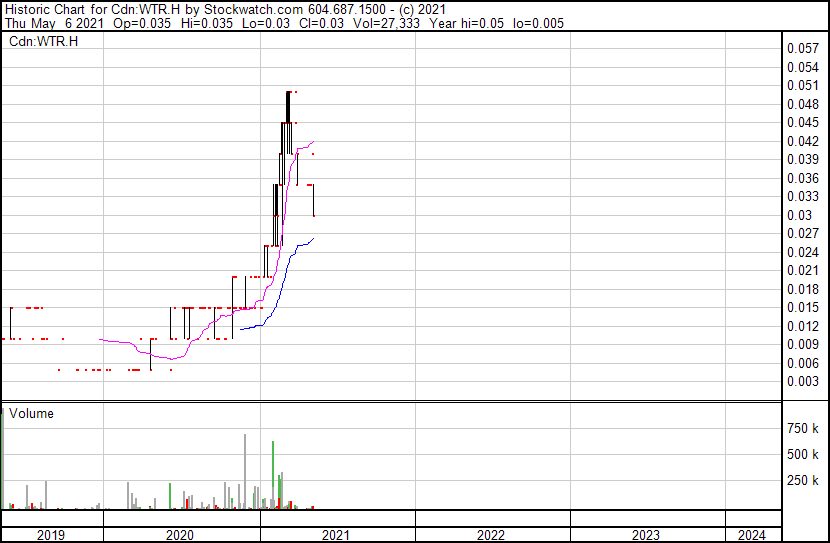Click the 750 k volume axis label
The height and width of the screenshot is (543, 830).
(803, 429)
